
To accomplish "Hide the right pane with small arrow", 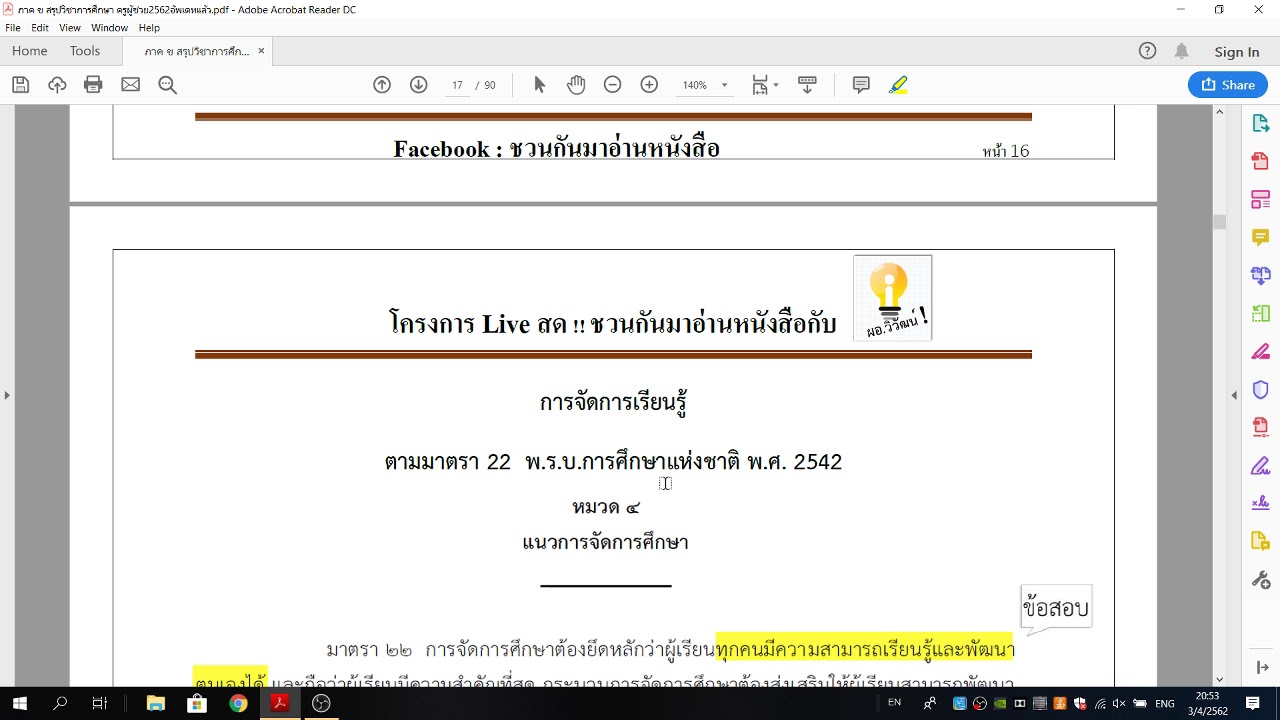I will click(1234, 395).
